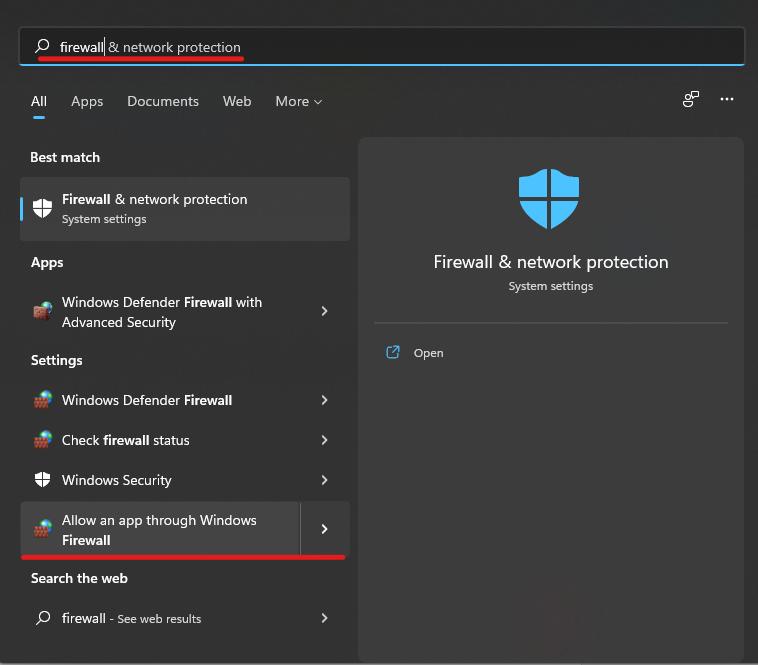
Task: Click the large blue shield icon in preview pane
Action: tap(549, 199)
